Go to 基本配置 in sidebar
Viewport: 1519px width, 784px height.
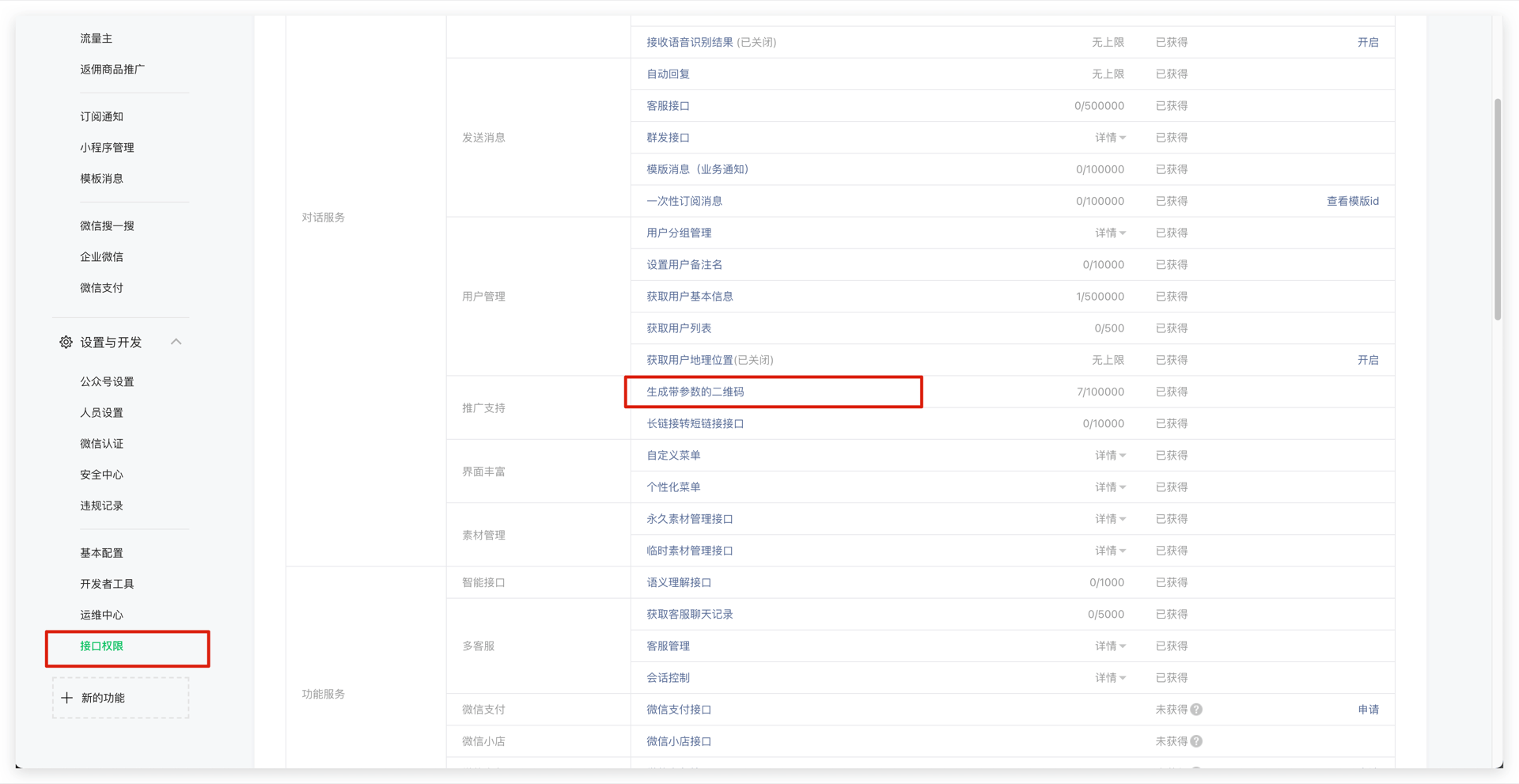(101, 553)
